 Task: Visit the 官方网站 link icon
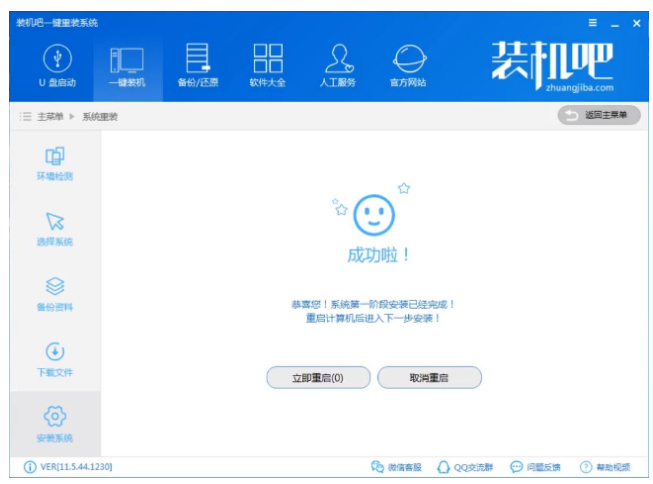[x=408, y=65]
